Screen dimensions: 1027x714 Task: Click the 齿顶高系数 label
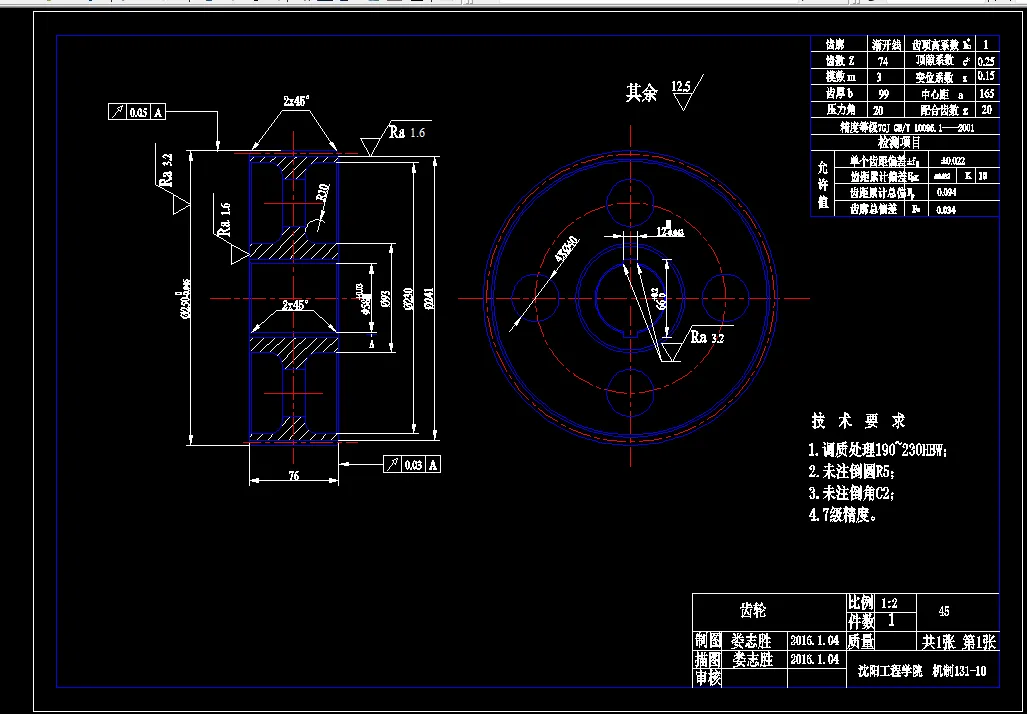tap(942, 45)
